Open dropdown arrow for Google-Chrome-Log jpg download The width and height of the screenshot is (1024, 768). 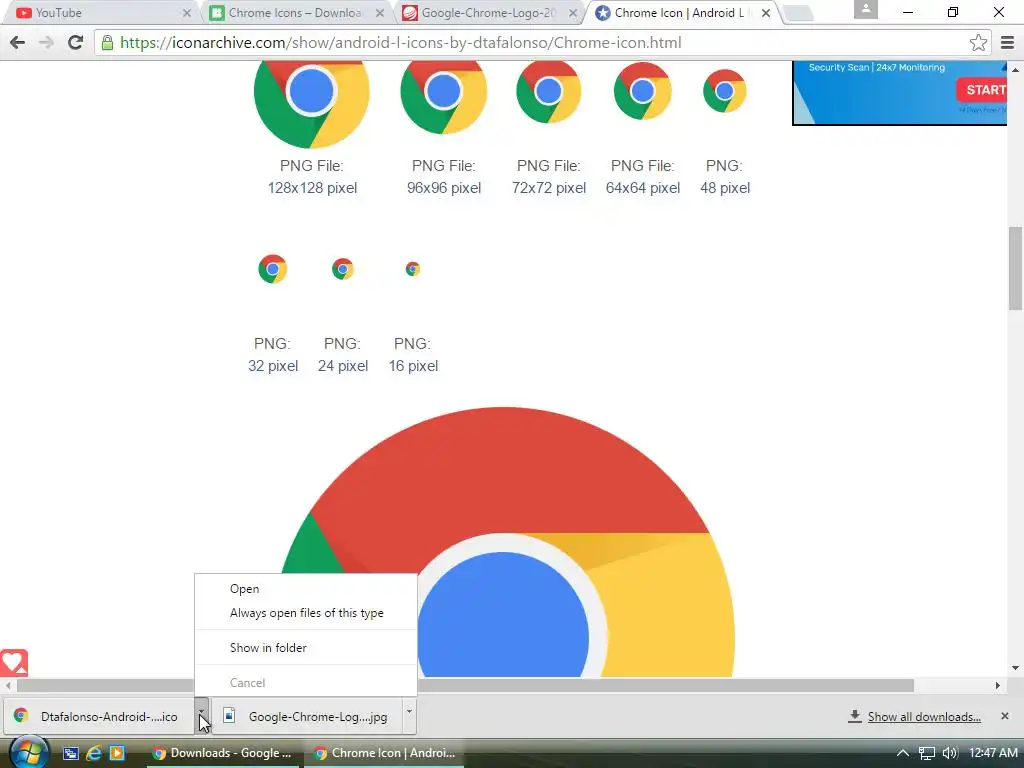coord(409,716)
